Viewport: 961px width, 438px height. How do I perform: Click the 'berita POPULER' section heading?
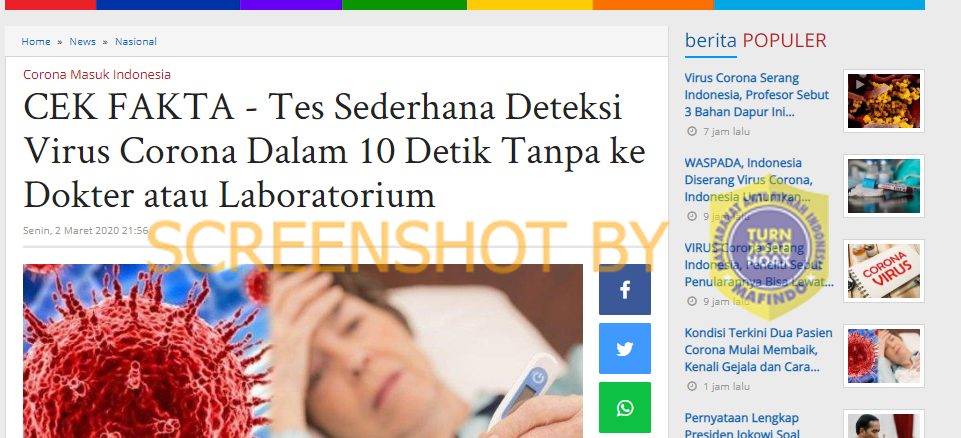pos(756,40)
